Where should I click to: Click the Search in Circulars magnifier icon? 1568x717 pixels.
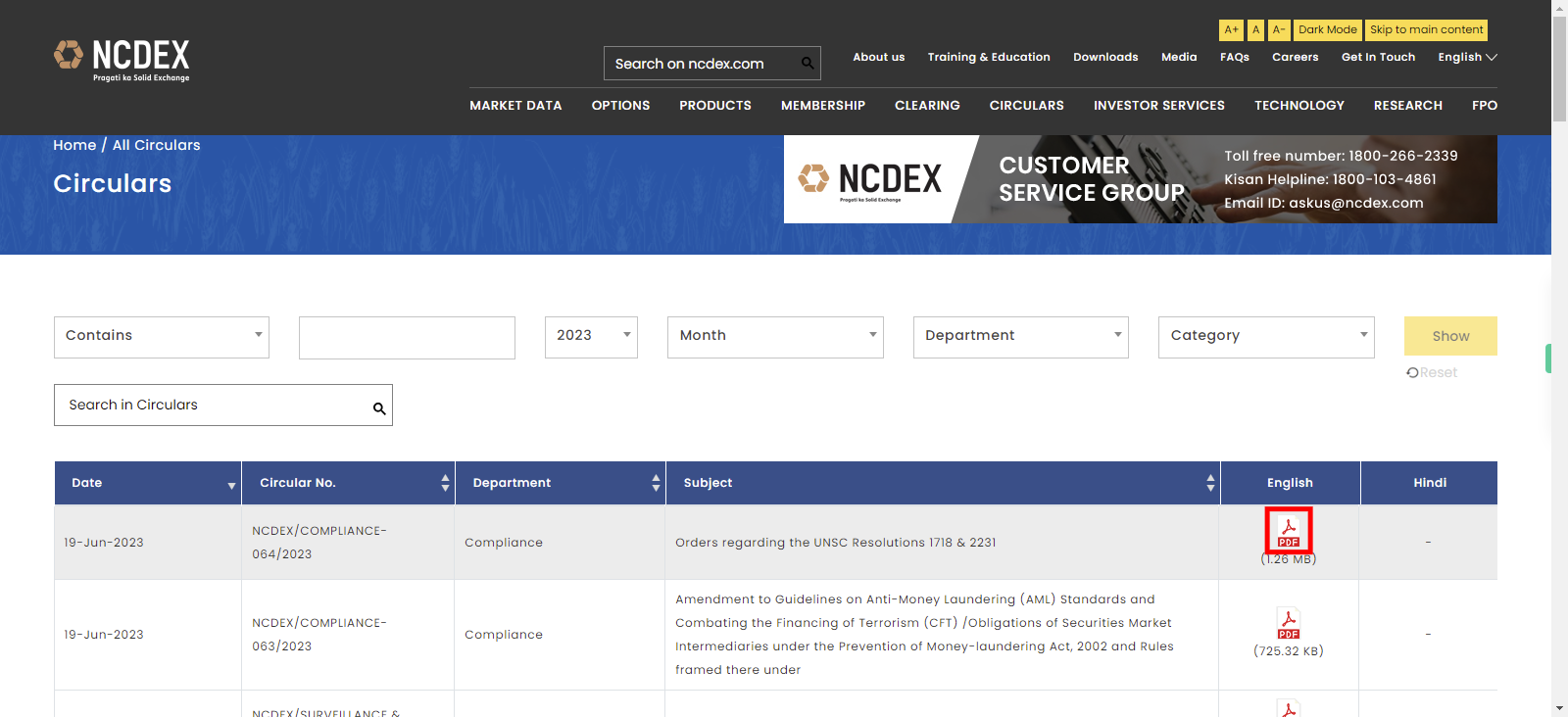point(379,408)
